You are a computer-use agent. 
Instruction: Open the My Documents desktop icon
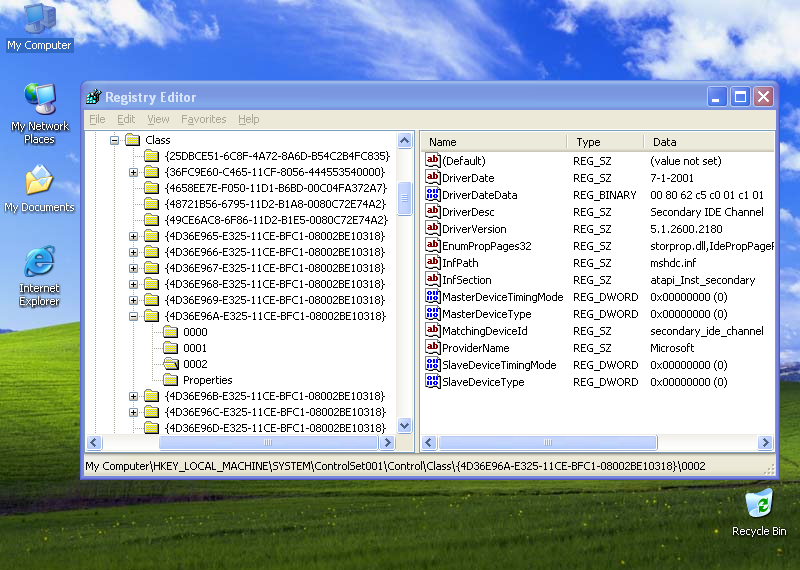click(39, 188)
